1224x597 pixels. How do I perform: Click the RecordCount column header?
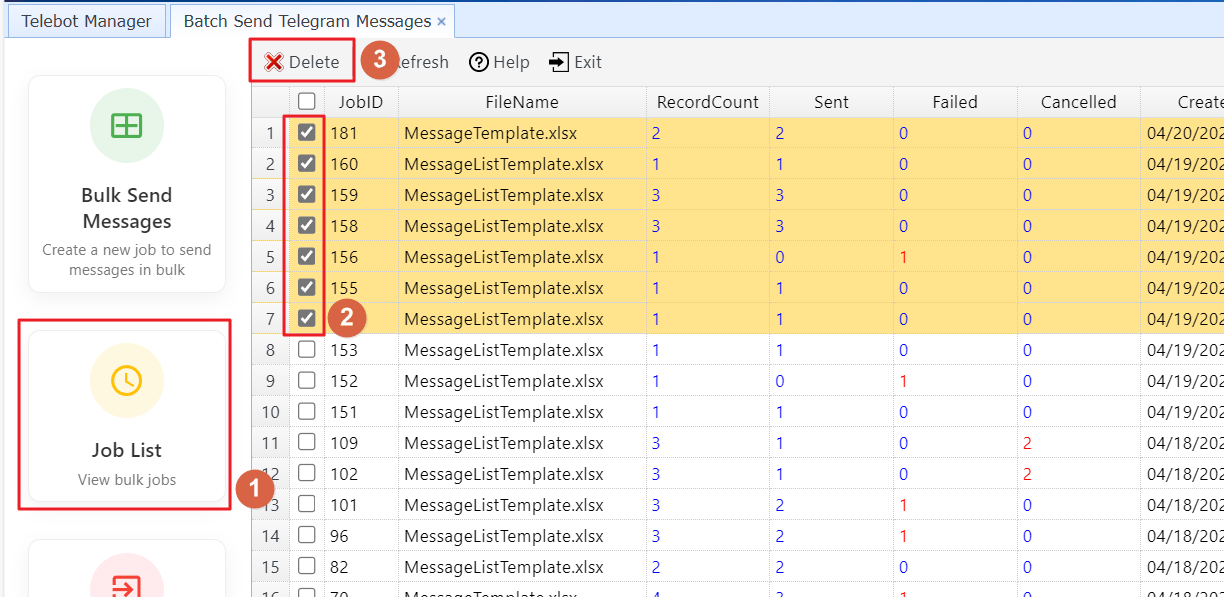[x=707, y=102]
